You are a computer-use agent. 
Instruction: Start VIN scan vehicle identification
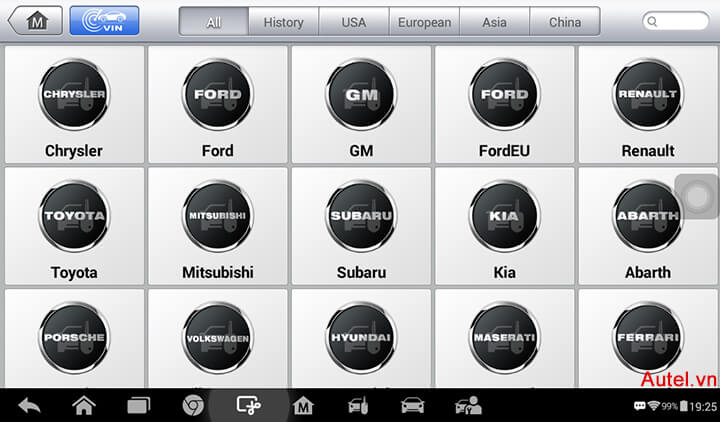tap(104, 21)
